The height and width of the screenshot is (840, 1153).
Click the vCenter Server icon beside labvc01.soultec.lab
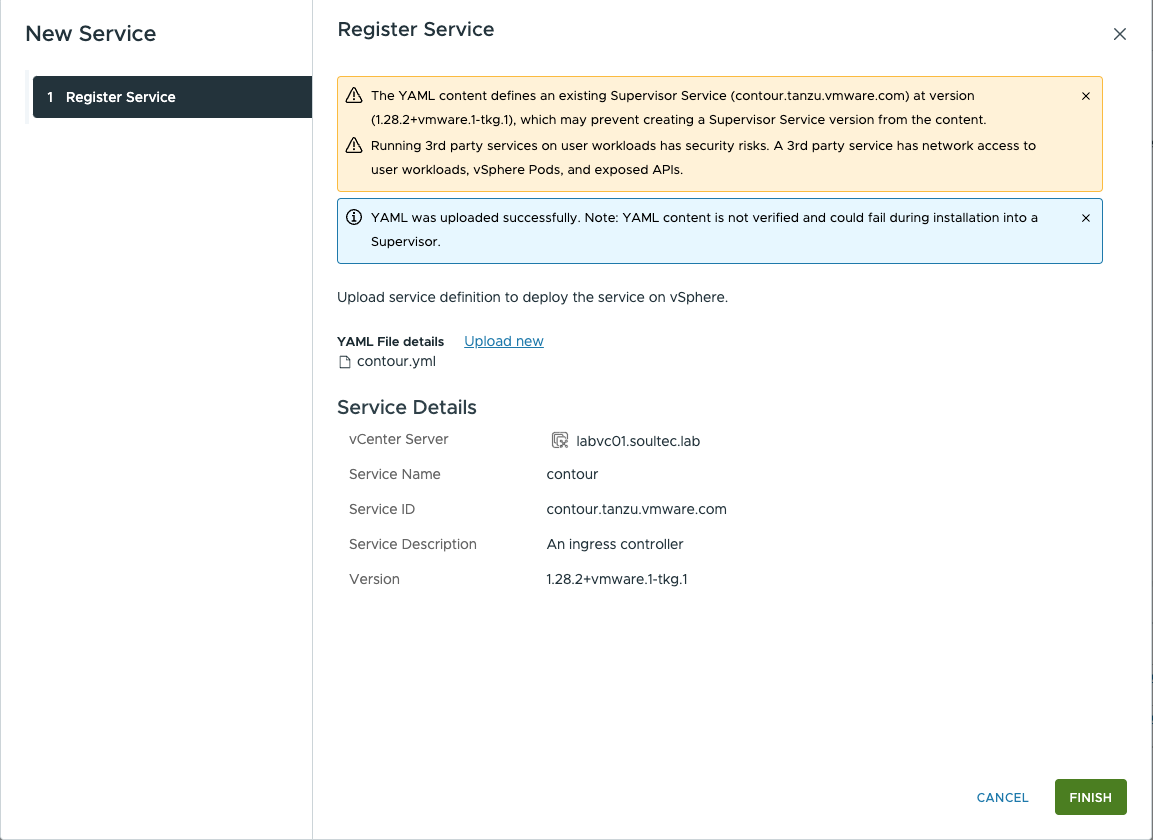click(x=560, y=441)
